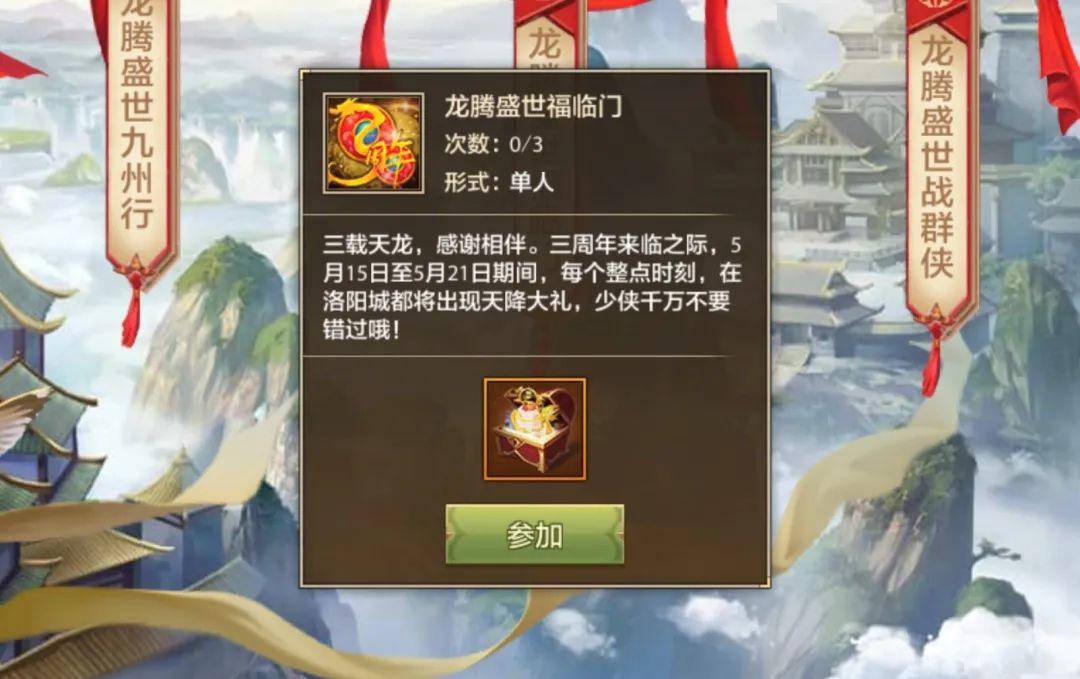Tap the dialog's bottom-right corner ornament
This screenshot has width=1080, height=679.
[x=763, y=581]
